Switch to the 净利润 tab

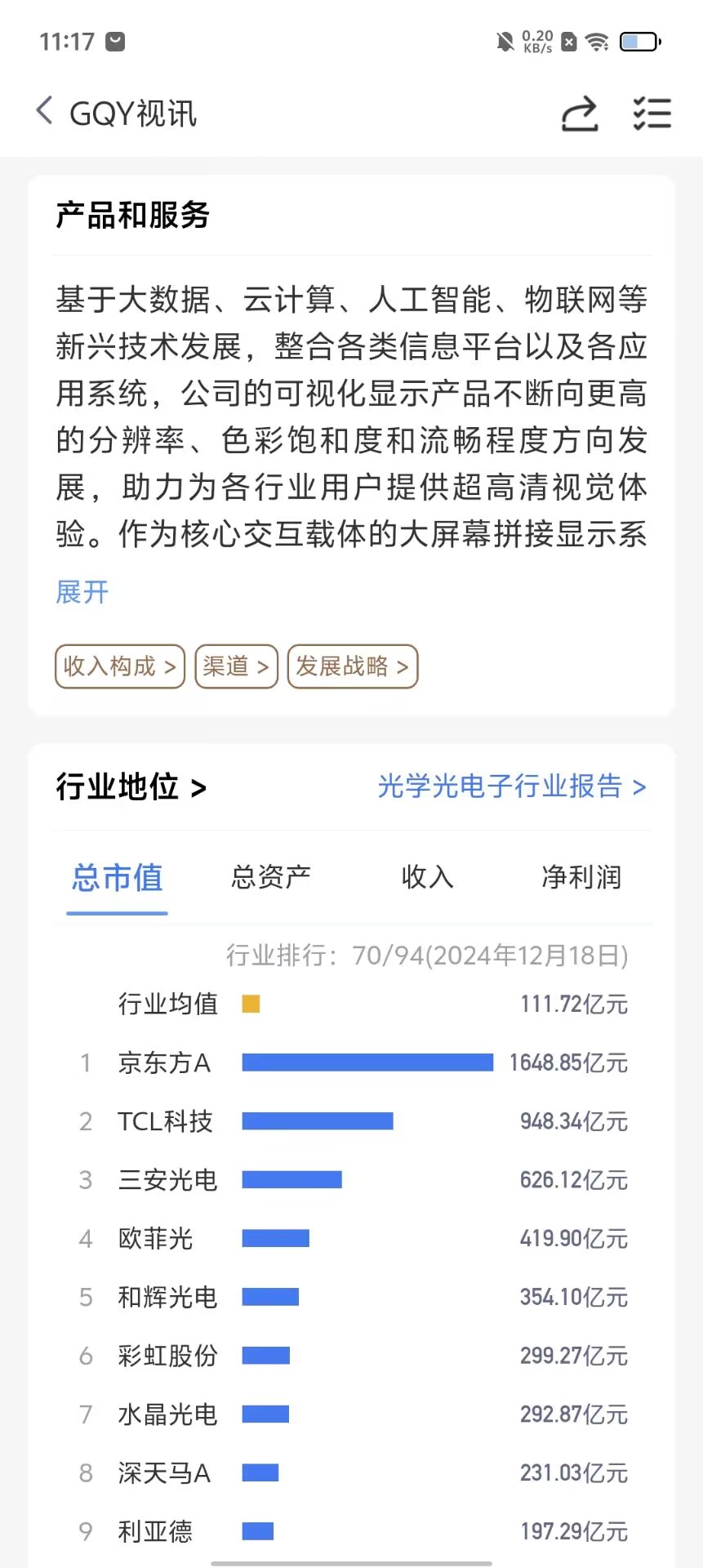[581, 877]
